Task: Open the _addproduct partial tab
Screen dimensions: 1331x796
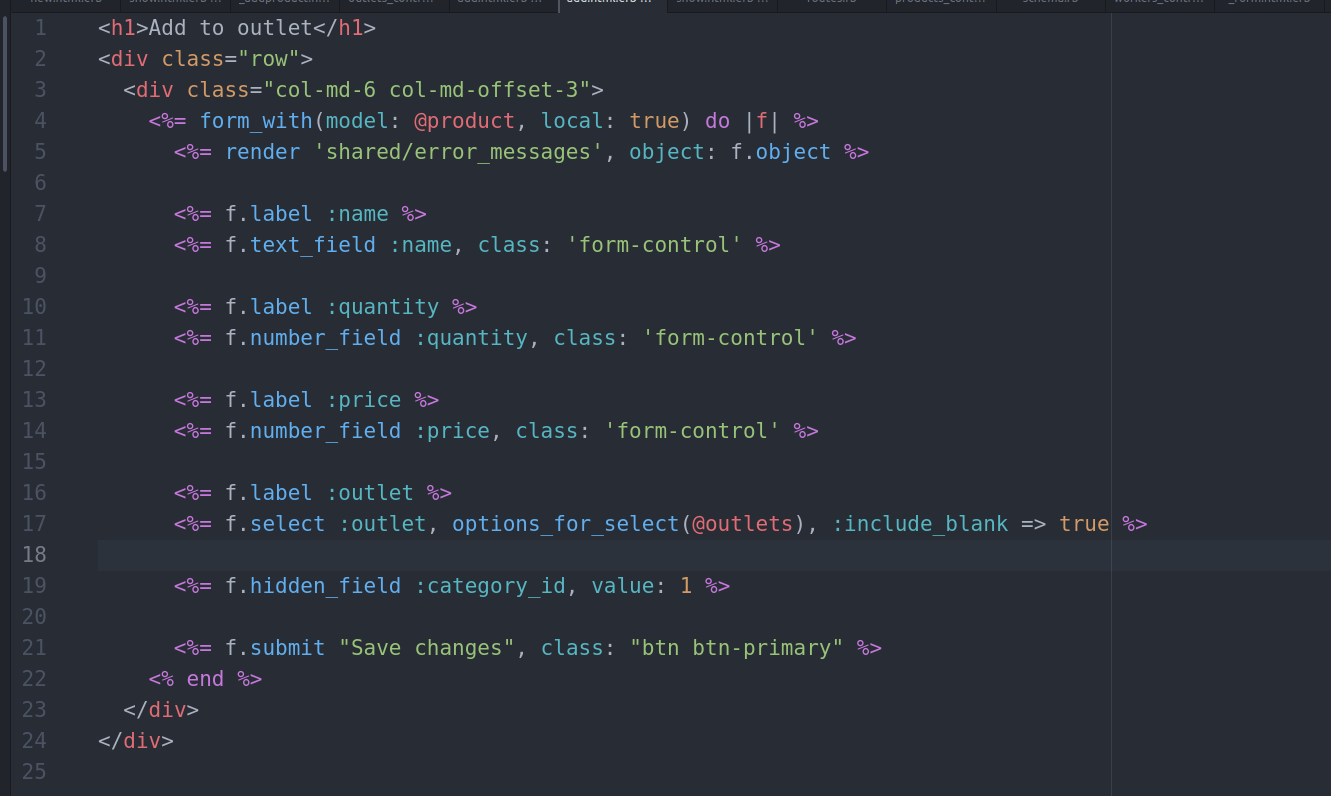Action: [x=285, y=4]
